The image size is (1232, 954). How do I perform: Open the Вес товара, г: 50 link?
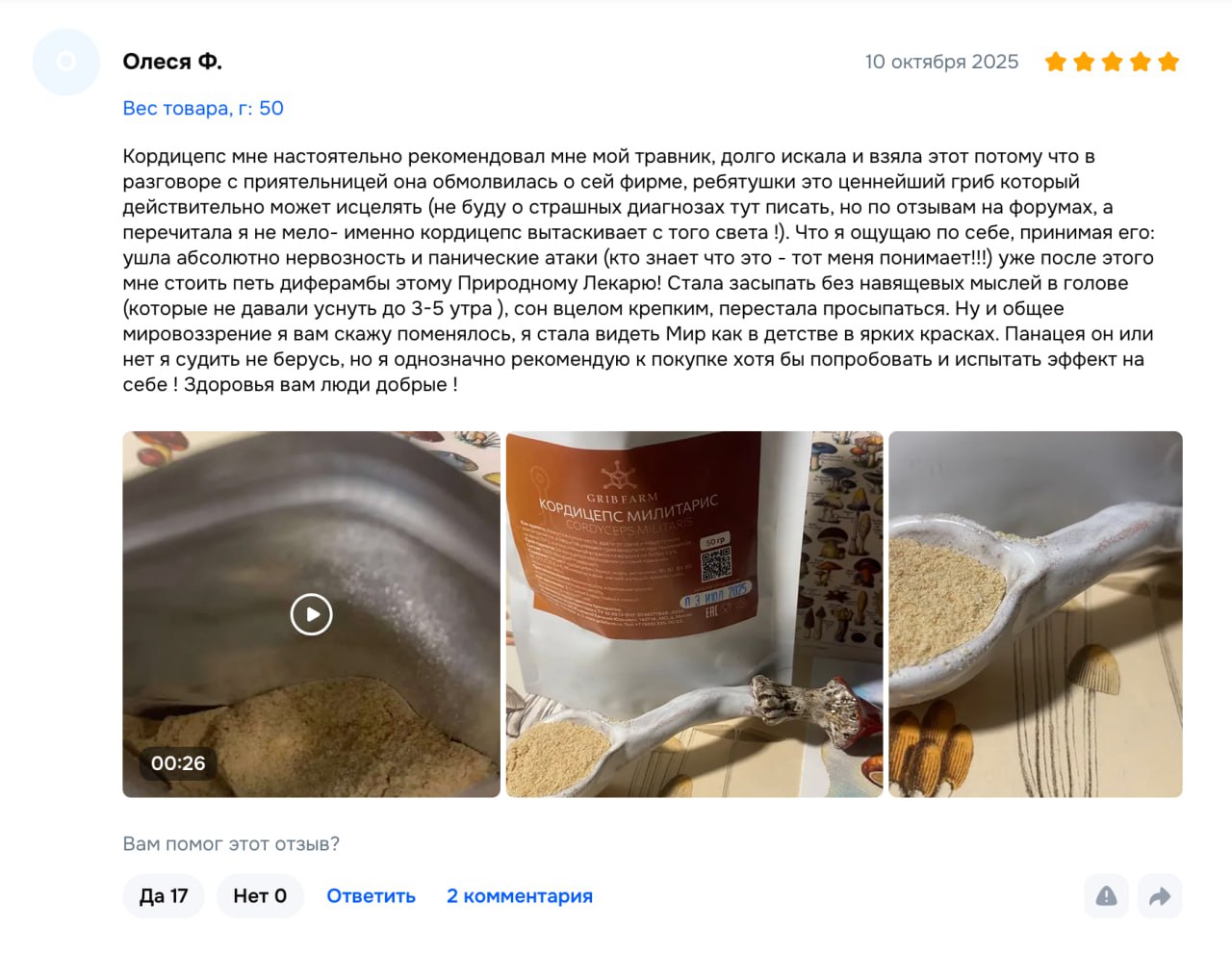[x=203, y=108]
